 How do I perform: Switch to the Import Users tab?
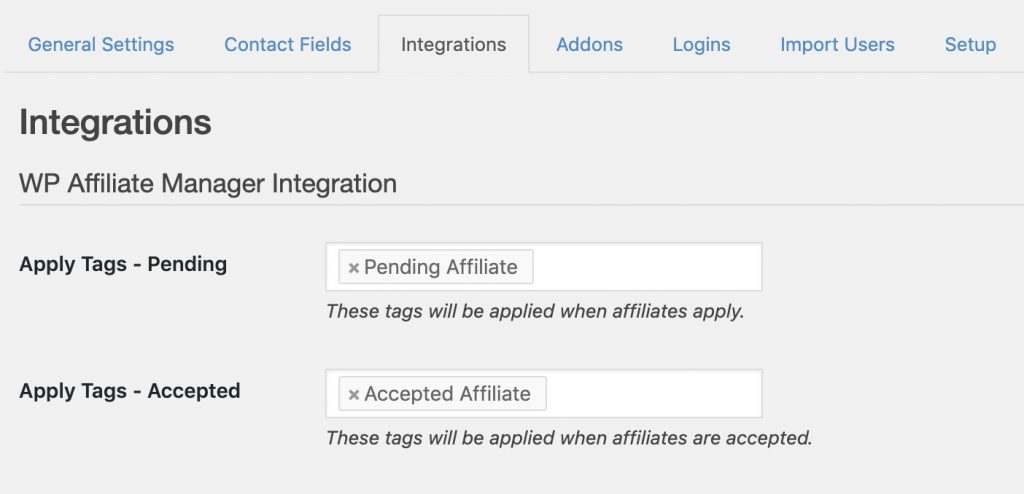(x=837, y=45)
